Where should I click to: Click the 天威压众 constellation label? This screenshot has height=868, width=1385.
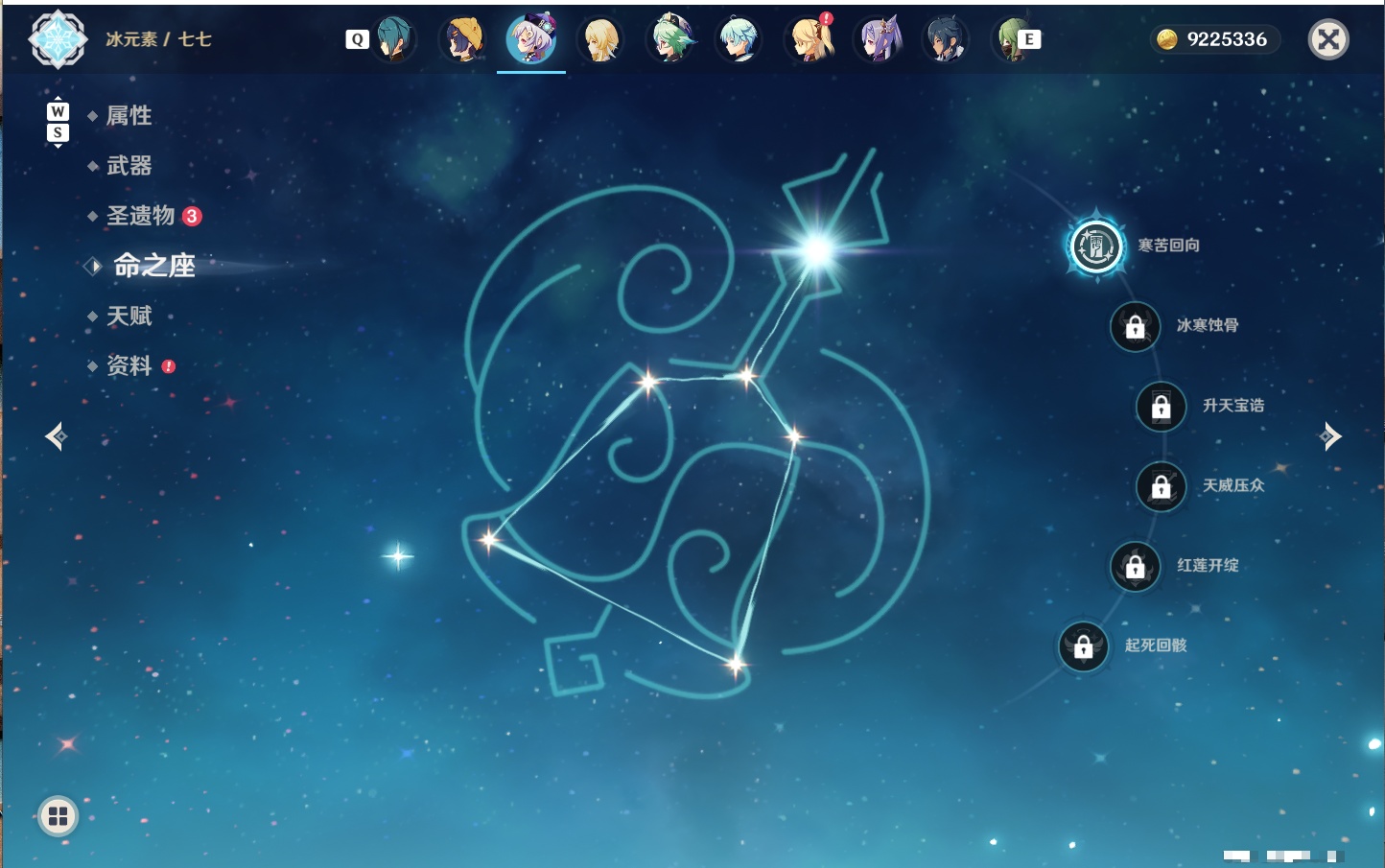[x=1233, y=485]
